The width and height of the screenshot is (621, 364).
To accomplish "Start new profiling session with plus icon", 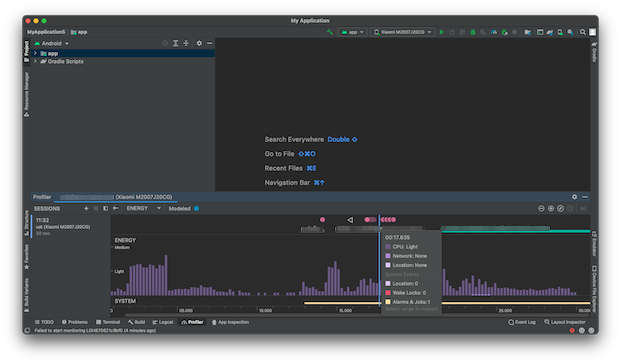I will point(86,208).
